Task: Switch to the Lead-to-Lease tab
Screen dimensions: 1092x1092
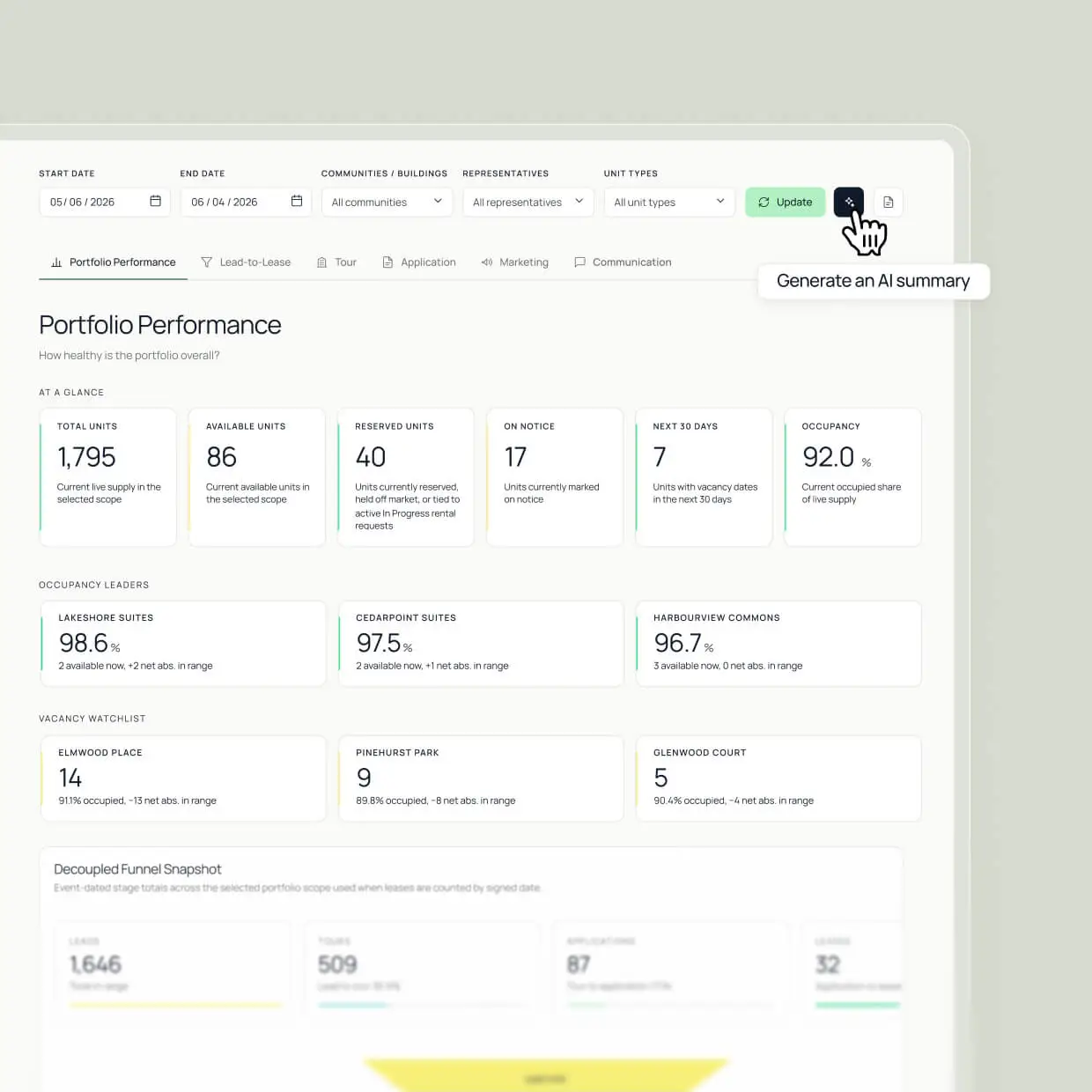Action: 246,262
